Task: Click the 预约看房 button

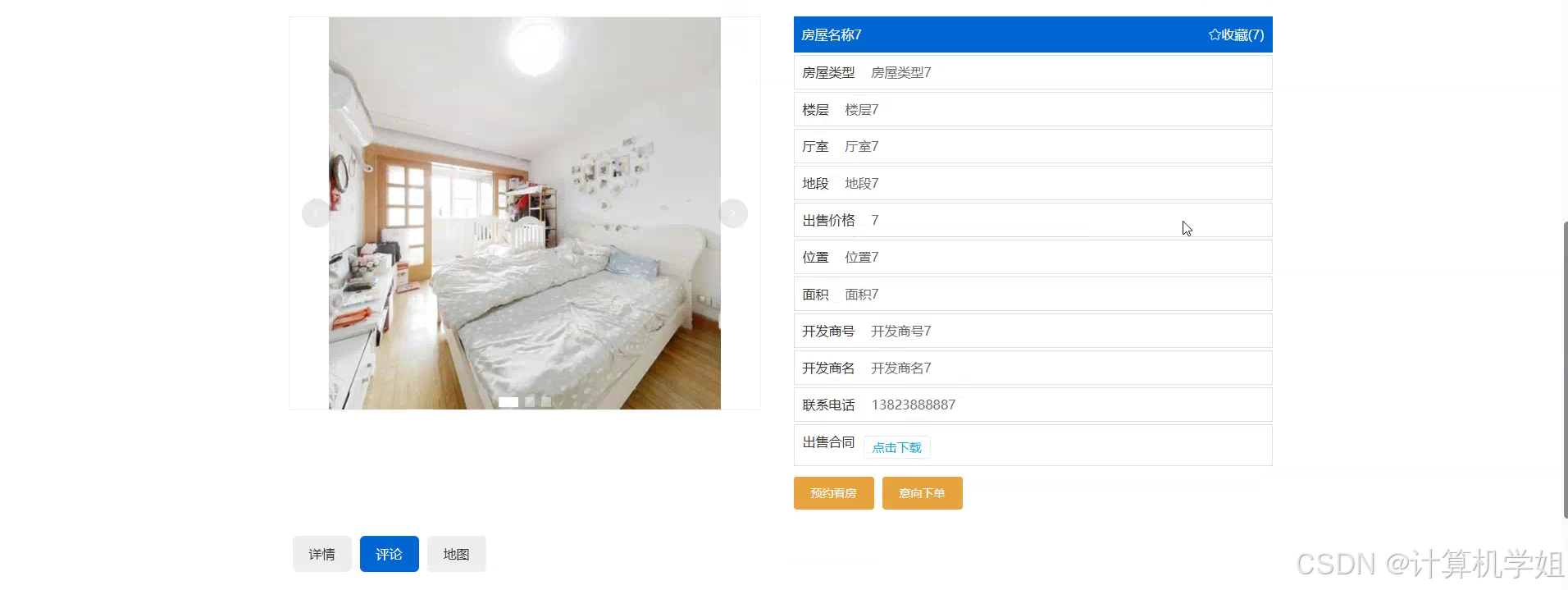Action: click(x=833, y=493)
